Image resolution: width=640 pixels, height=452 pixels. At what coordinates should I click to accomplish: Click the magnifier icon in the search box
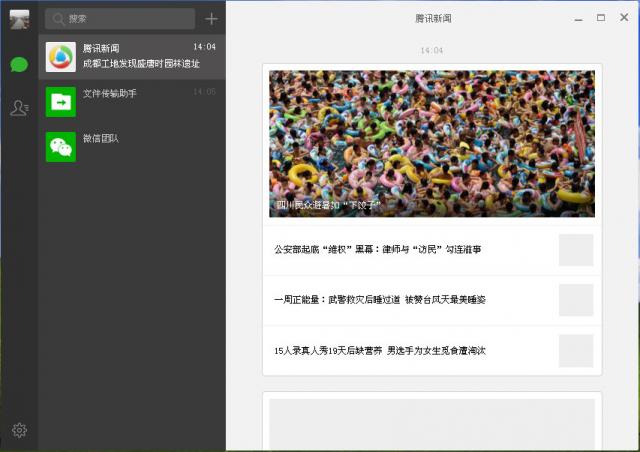(58, 19)
